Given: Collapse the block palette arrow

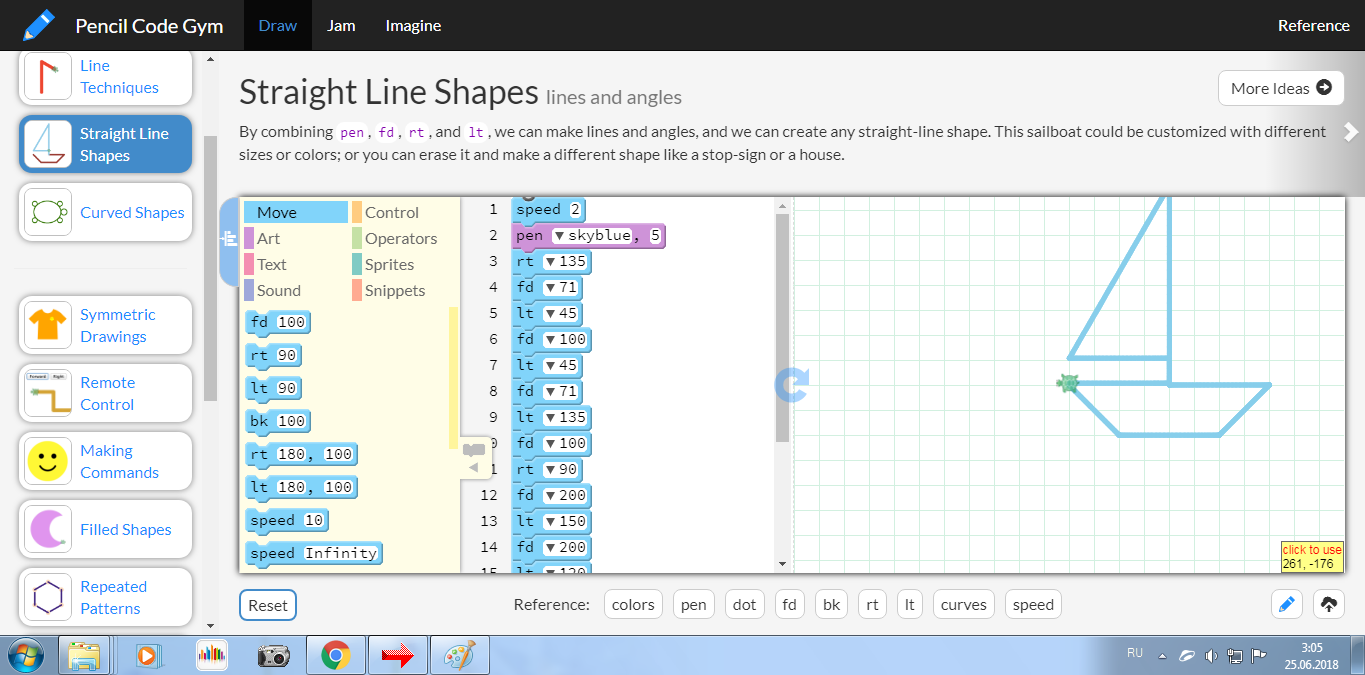Looking at the screenshot, I should pyautogui.click(x=474, y=467).
